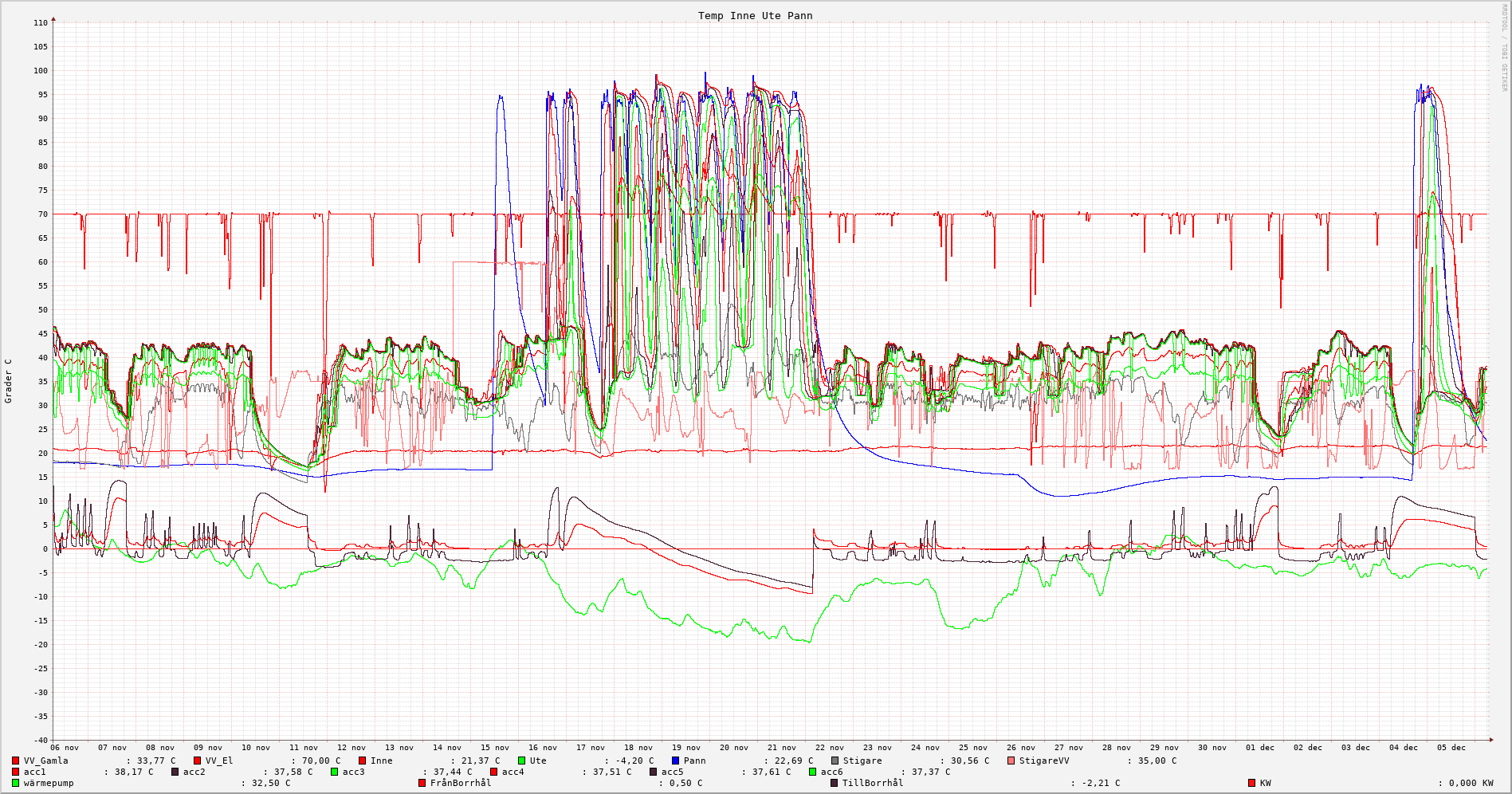Screen dimensions: 1512x794
Task: Click the dark acc2 legend swatch
Action: pos(175,772)
